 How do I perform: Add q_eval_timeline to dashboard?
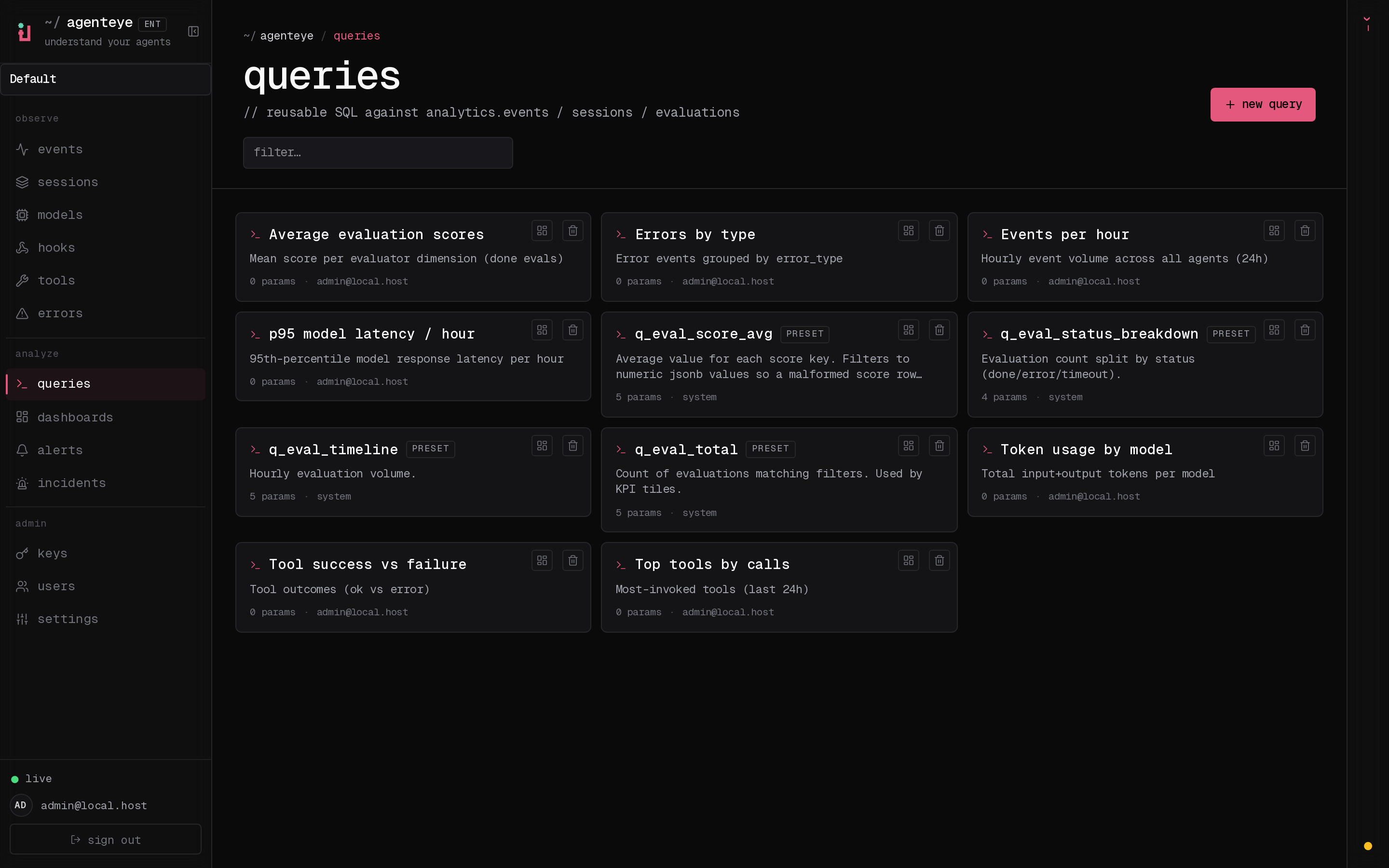click(x=542, y=446)
